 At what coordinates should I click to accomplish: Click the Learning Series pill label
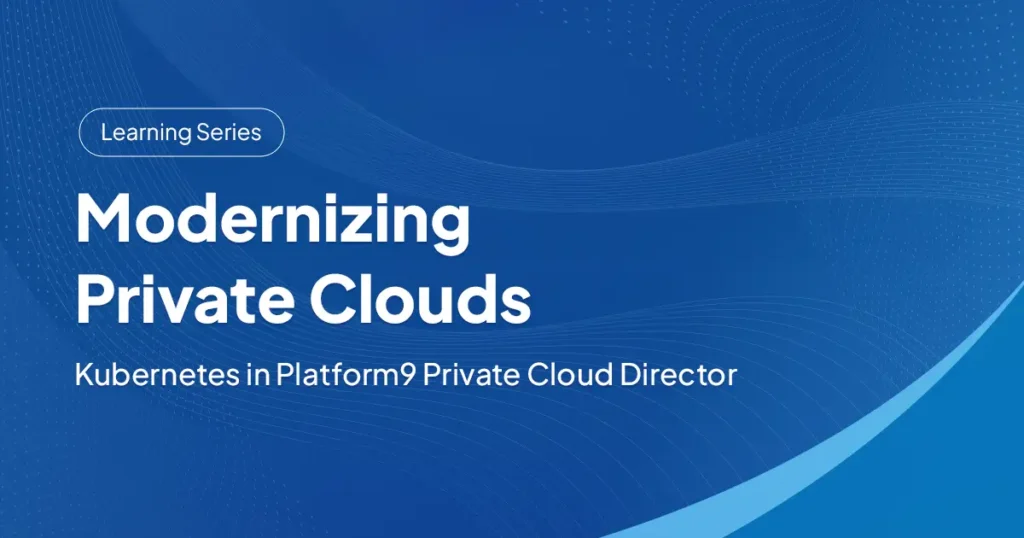click(x=182, y=133)
